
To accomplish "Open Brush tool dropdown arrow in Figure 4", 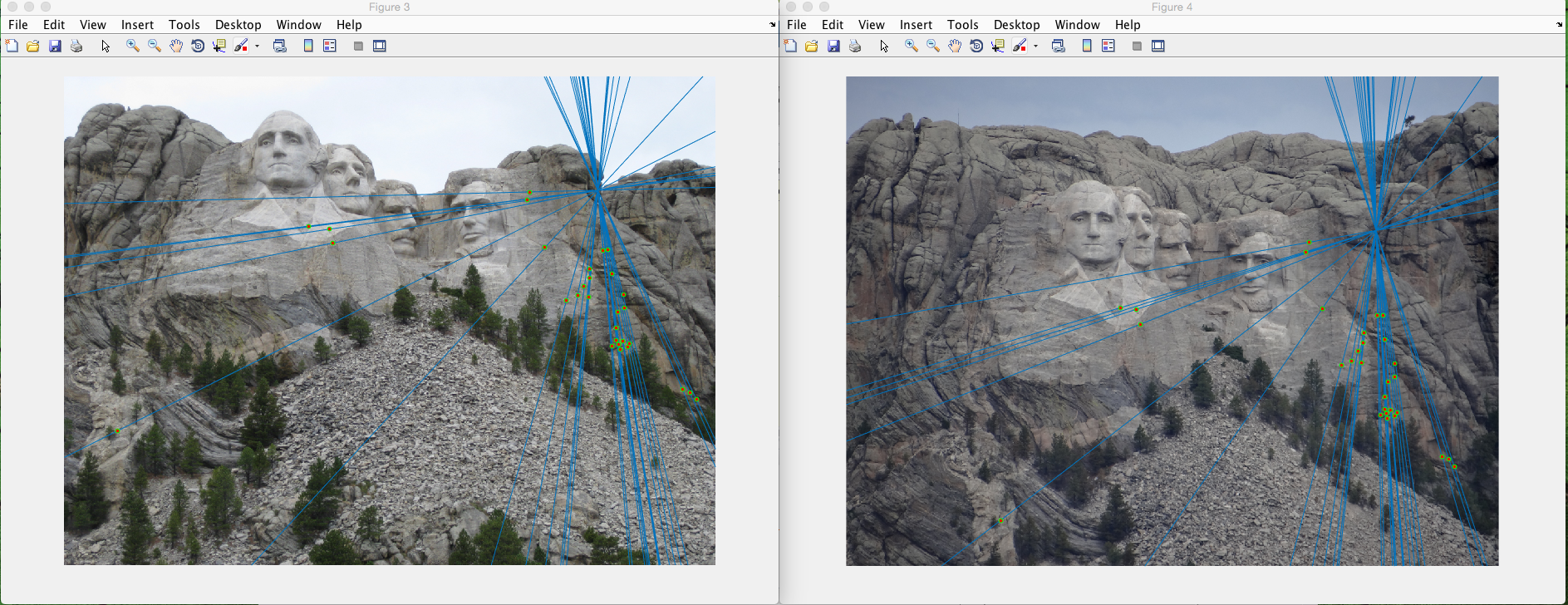I will point(1036,46).
